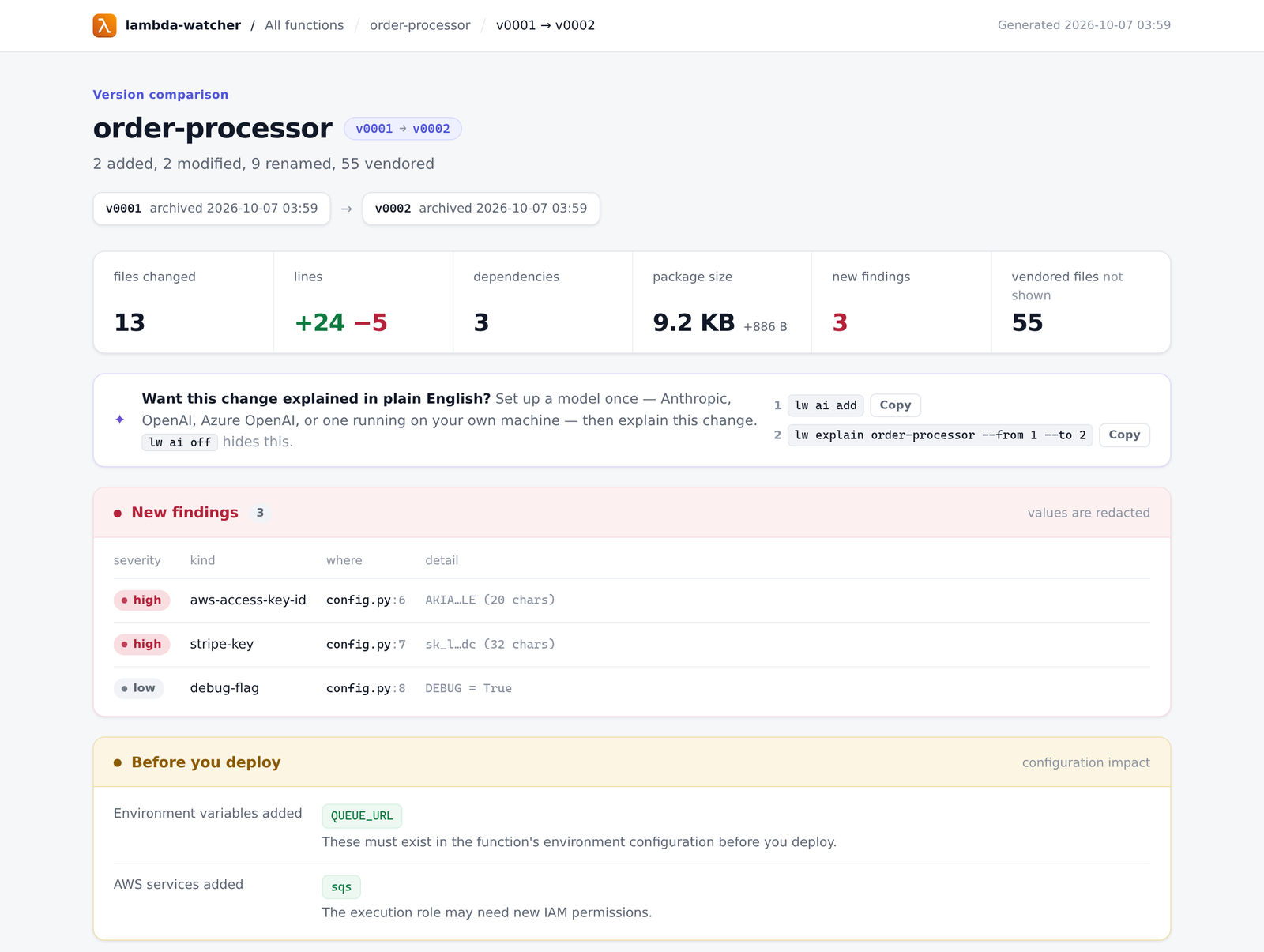The width and height of the screenshot is (1264, 952).
Task: Click the 'lw ai off' code snippet
Action: pyautogui.click(x=180, y=442)
